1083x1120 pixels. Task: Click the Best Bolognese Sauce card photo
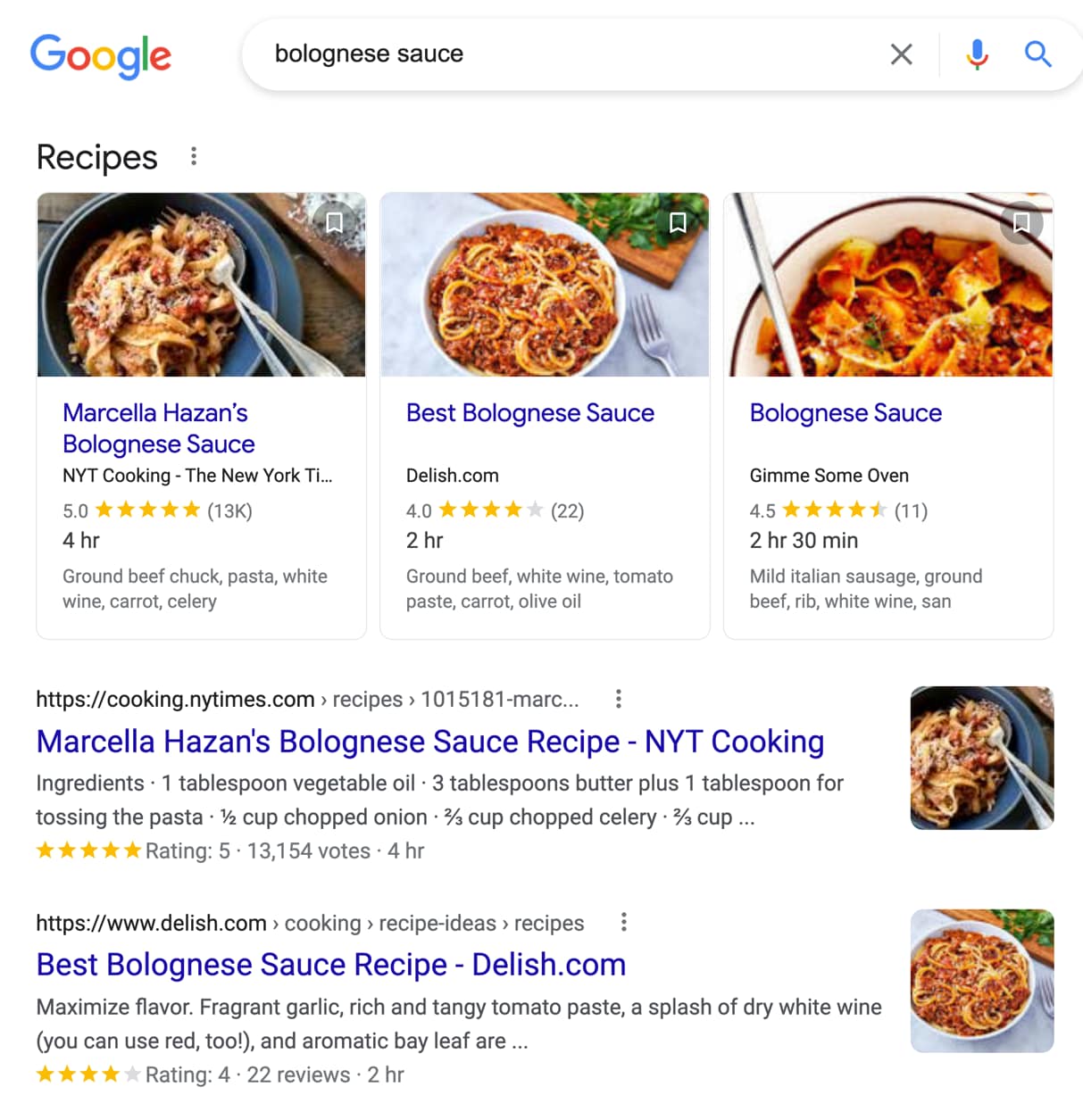544,284
